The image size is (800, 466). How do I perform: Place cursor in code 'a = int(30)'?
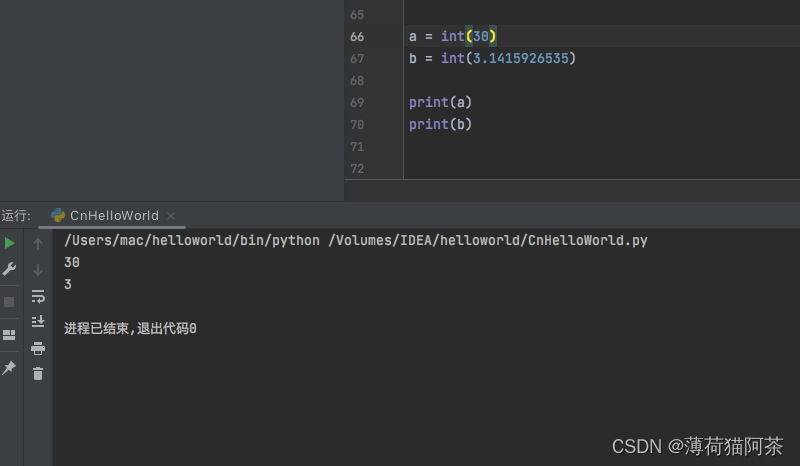click(453, 36)
